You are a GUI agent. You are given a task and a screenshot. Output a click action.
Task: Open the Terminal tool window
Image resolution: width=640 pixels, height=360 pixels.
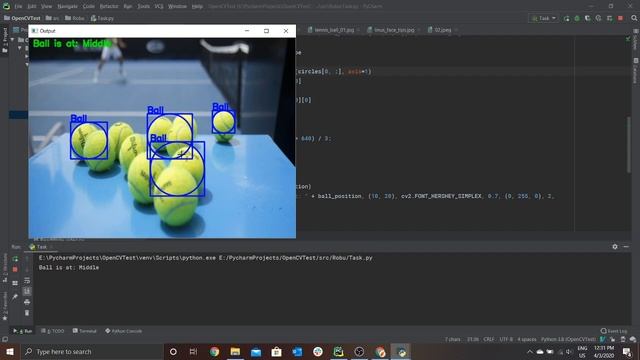(84, 331)
